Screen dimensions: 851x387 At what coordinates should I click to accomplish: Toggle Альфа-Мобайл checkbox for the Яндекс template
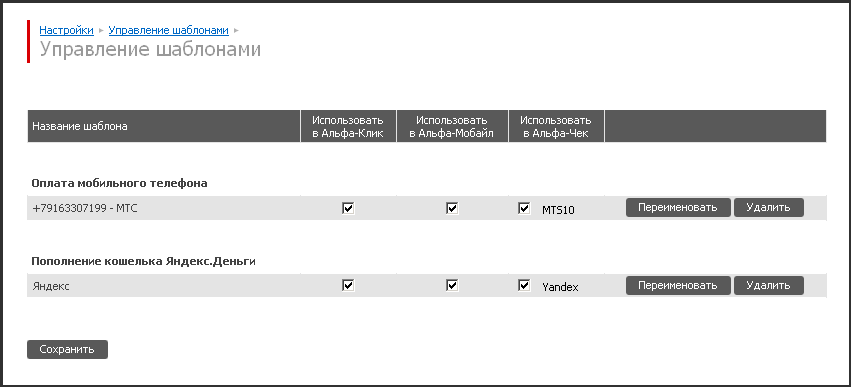[x=452, y=286]
